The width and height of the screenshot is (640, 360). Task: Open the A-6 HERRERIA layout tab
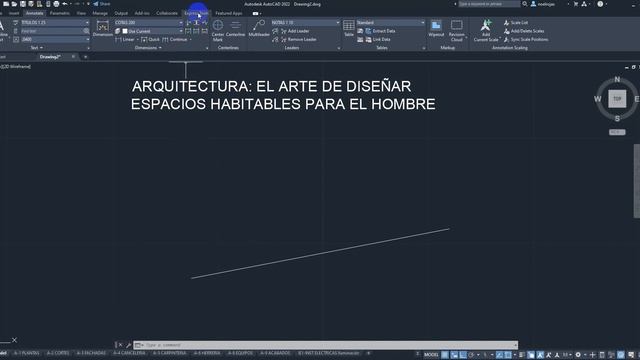(207, 353)
